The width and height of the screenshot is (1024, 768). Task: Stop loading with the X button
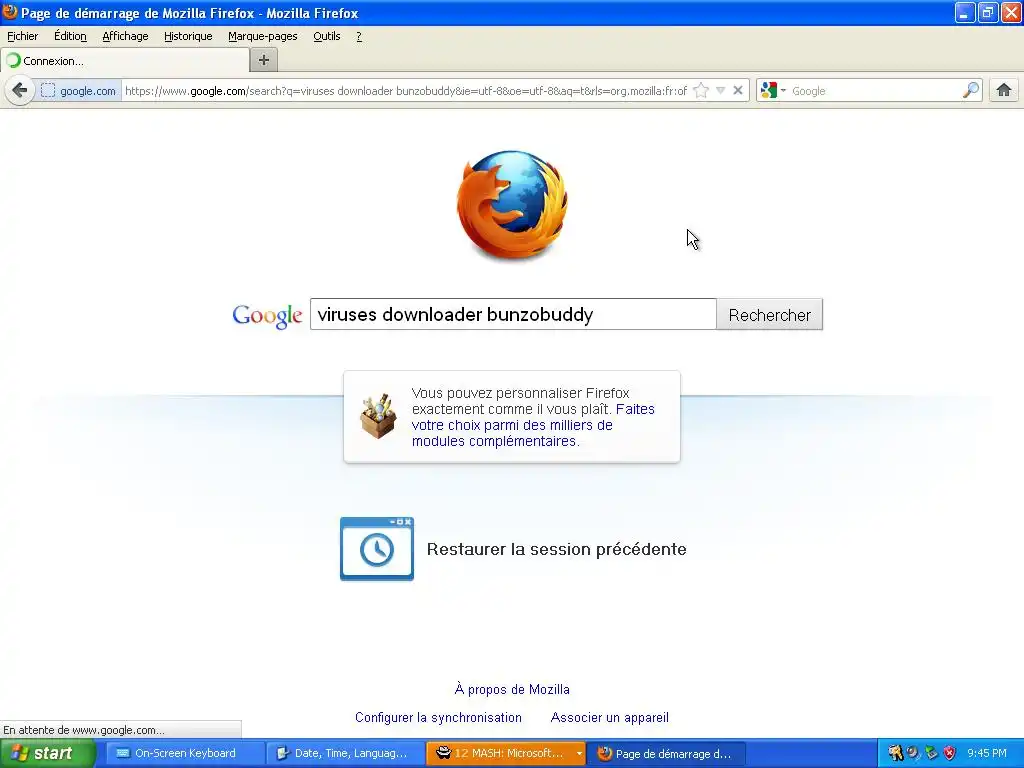coord(738,91)
